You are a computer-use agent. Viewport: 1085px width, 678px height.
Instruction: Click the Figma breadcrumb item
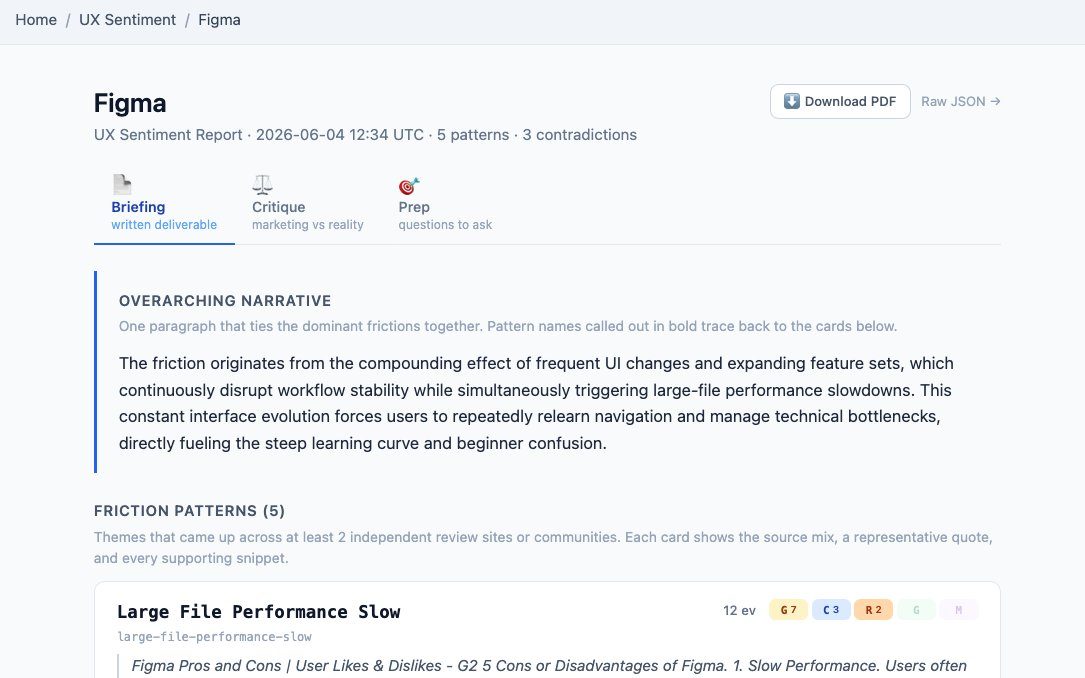(219, 20)
